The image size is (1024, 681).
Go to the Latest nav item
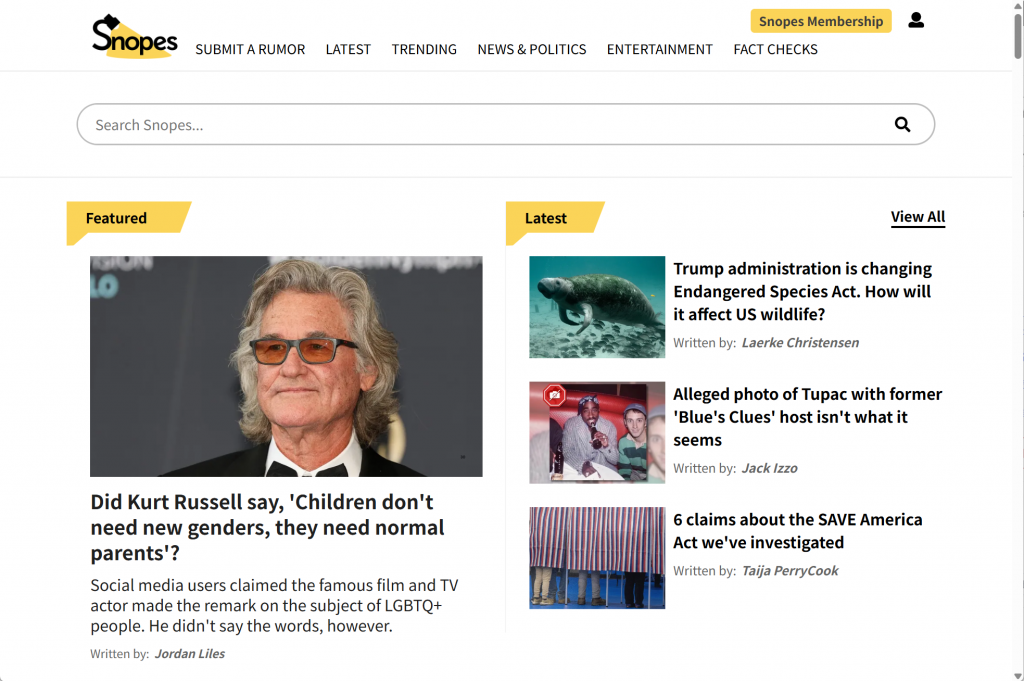348,50
